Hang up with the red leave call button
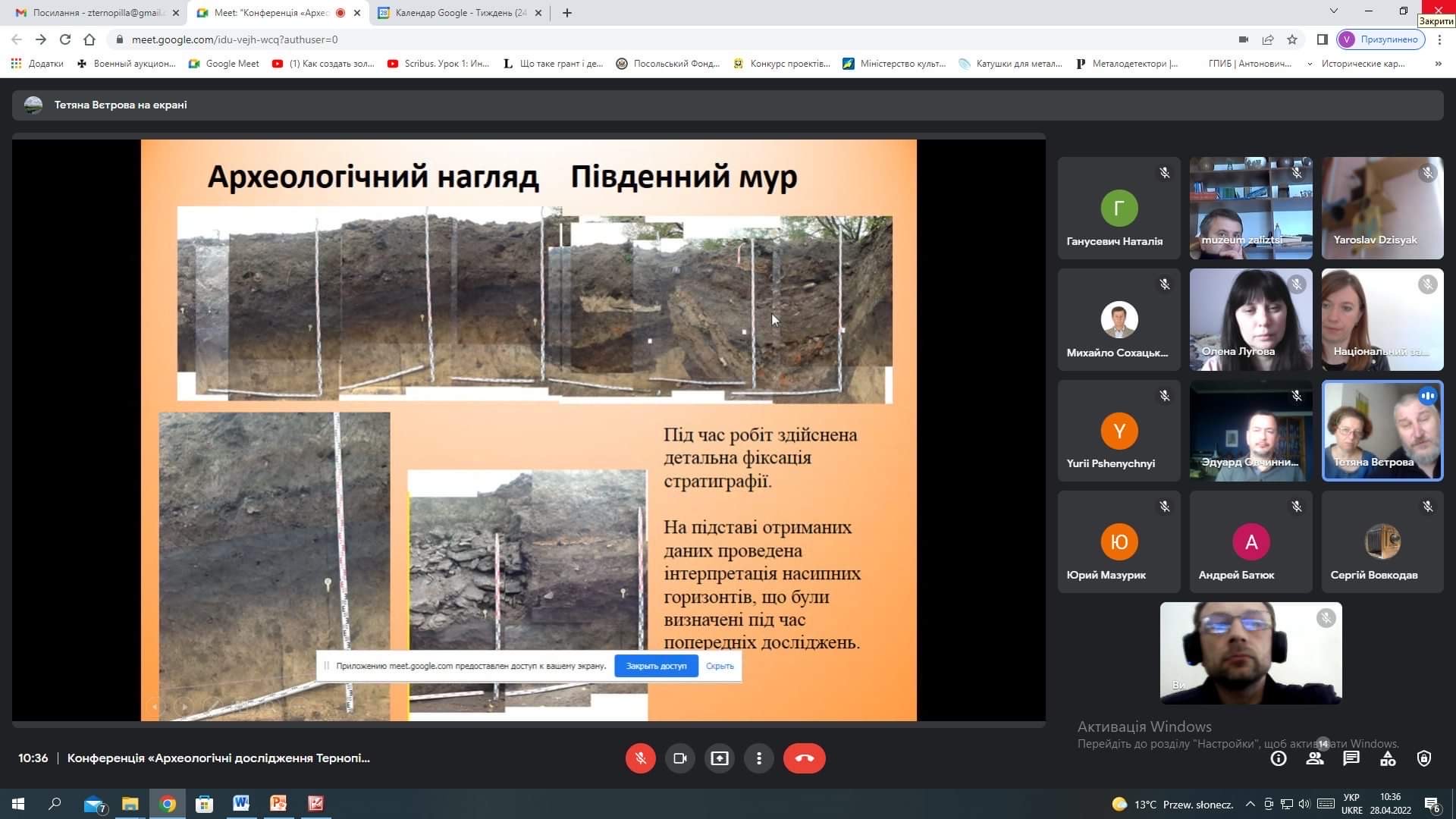 (804, 758)
